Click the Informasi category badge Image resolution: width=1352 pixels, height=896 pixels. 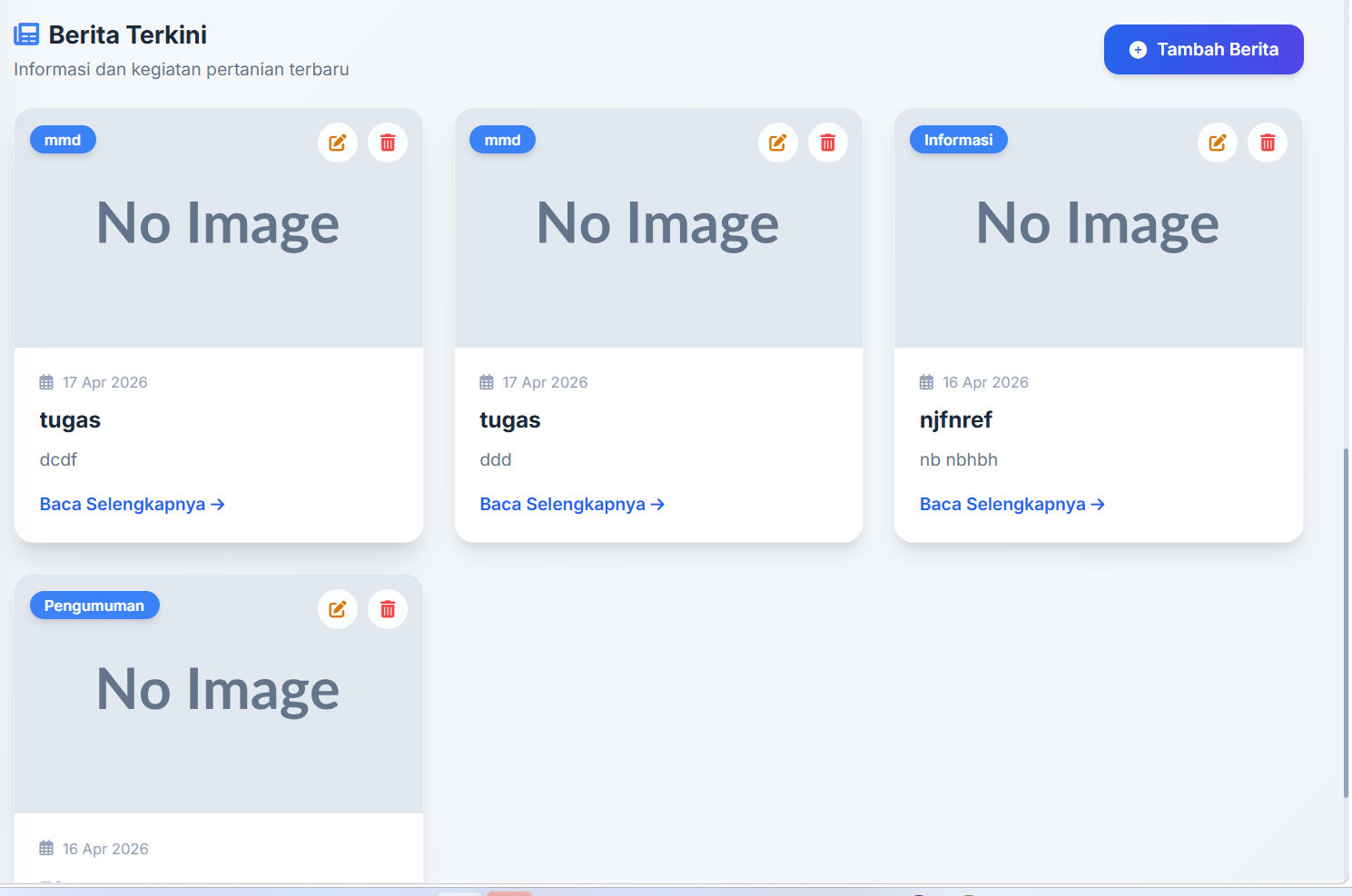[959, 140]
